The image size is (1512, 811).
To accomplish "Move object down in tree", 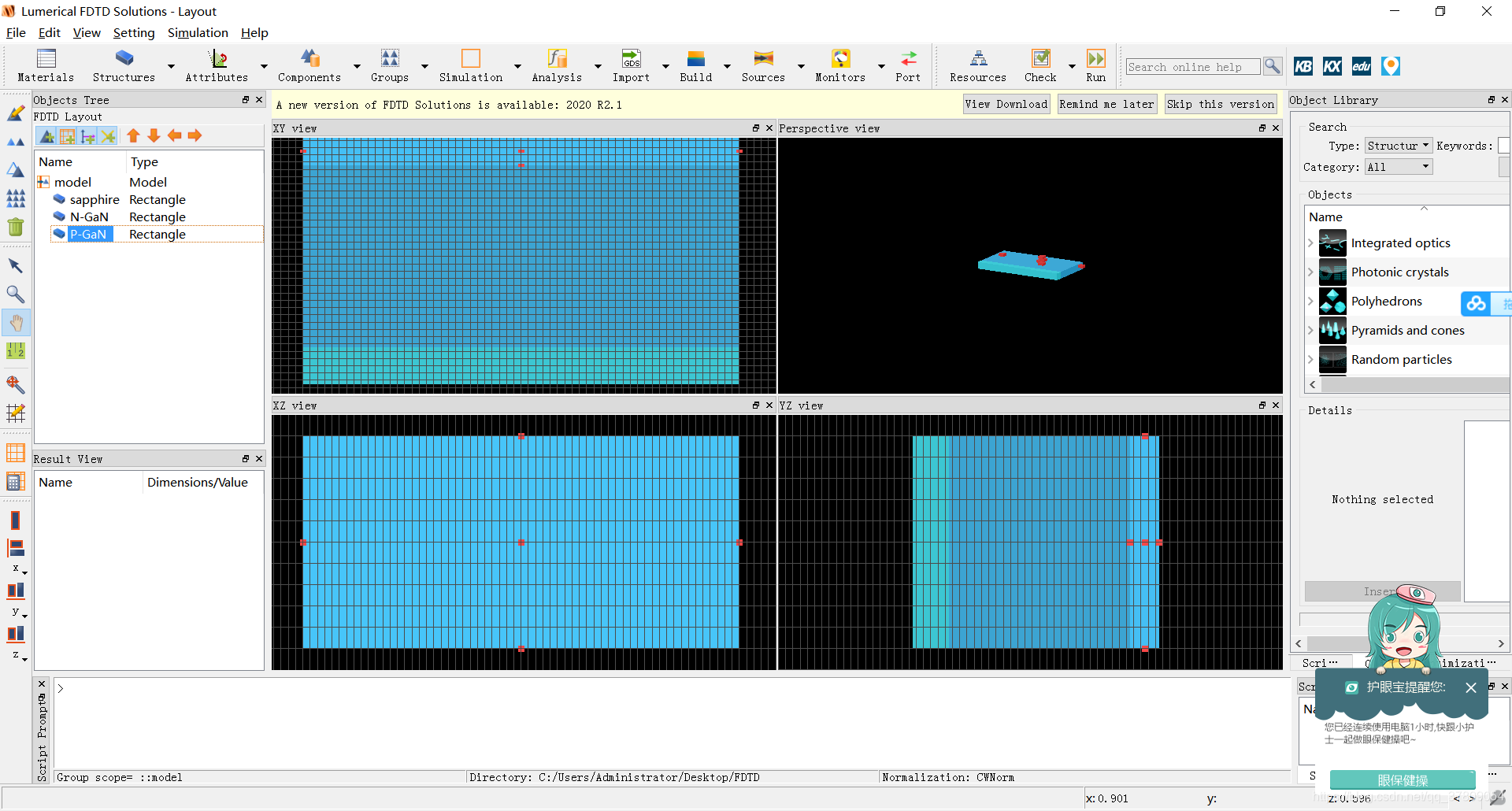I will click(154, 135).
